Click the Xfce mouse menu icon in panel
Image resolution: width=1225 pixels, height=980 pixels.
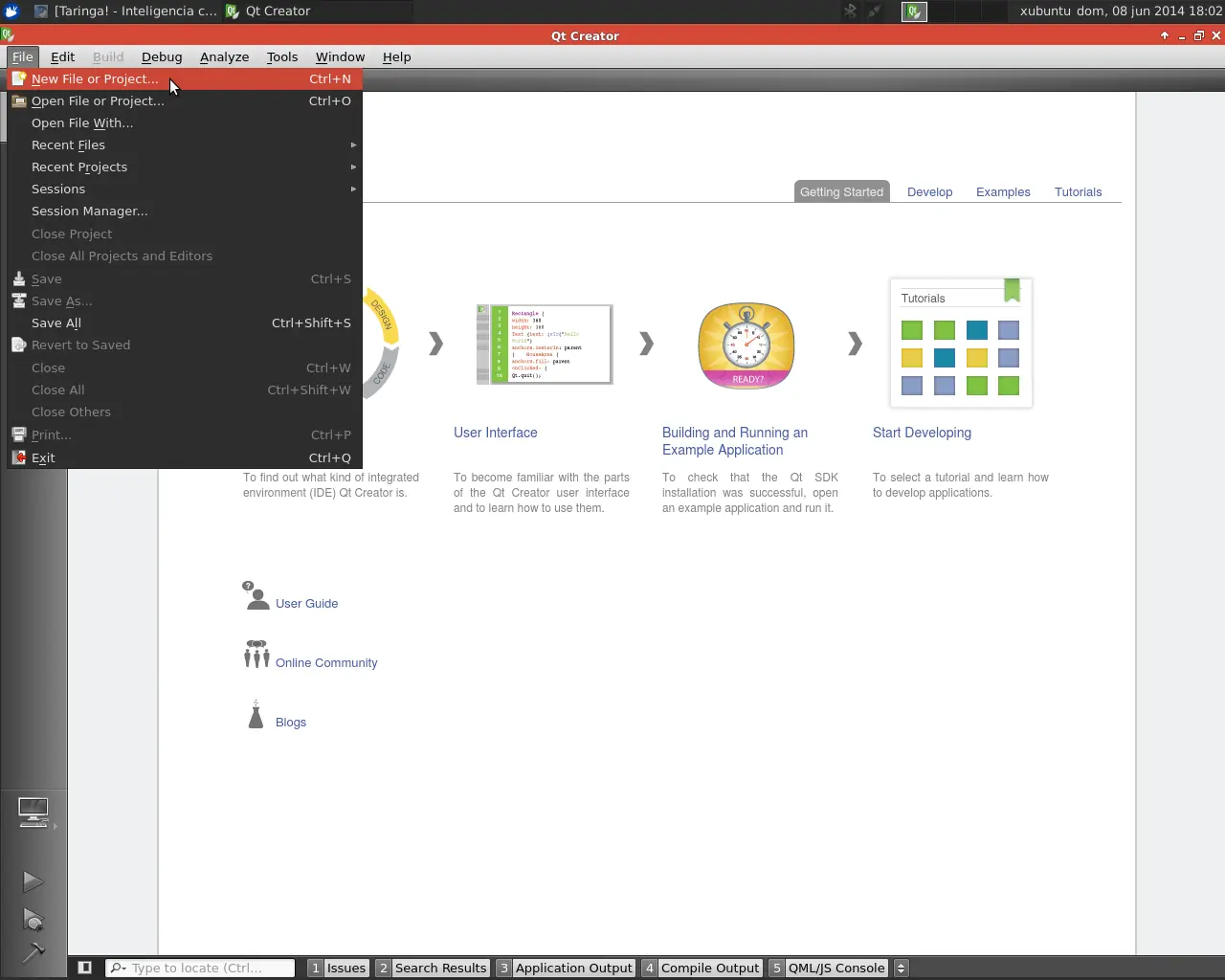click(11, 11)
